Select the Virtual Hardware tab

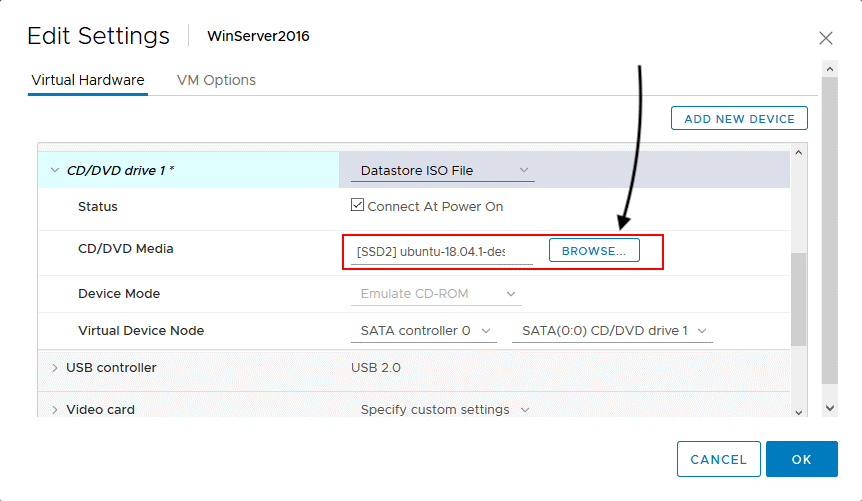point(88,80)
